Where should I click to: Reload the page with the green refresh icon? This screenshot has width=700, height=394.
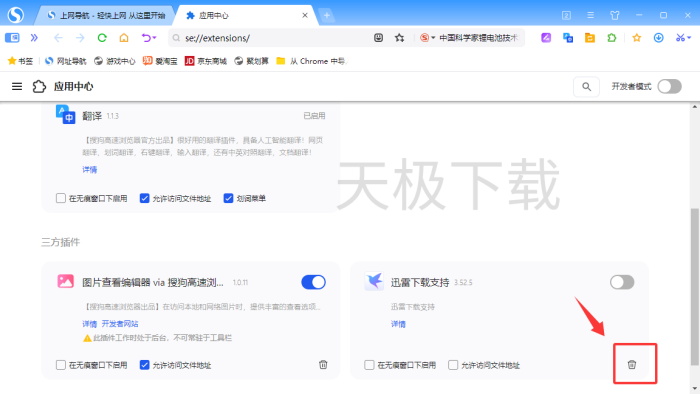[x=102, y=38]
